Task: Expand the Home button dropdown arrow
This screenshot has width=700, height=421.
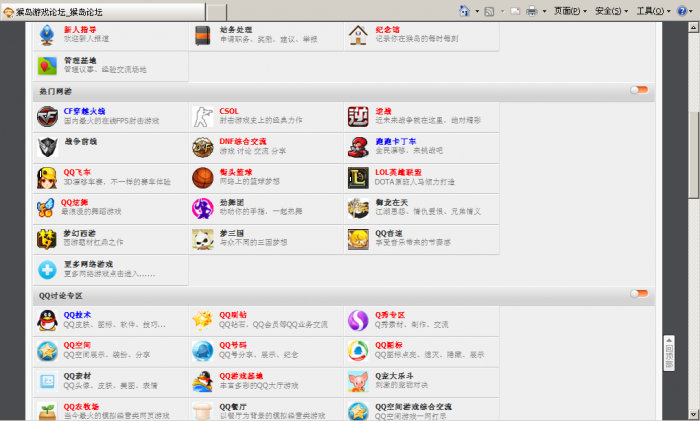Action: coord(477,11)
